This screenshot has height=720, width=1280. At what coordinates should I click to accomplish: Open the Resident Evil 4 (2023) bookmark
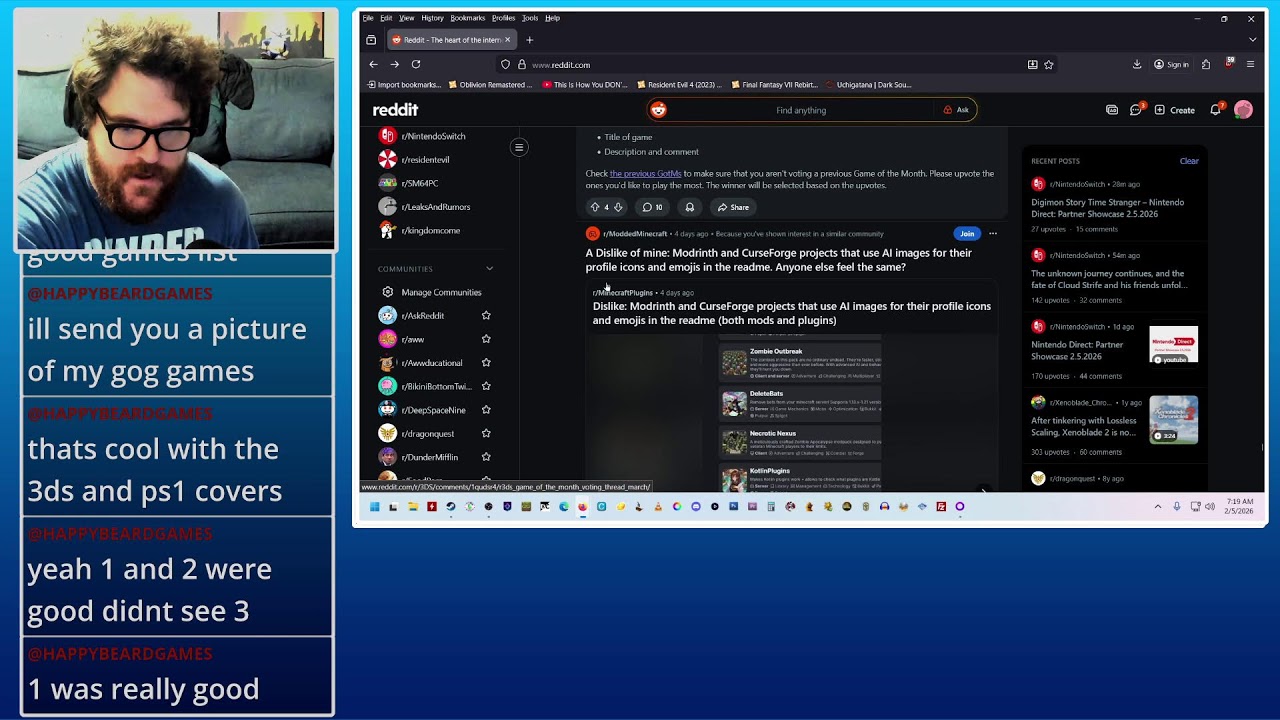click(x=679, y=85)
